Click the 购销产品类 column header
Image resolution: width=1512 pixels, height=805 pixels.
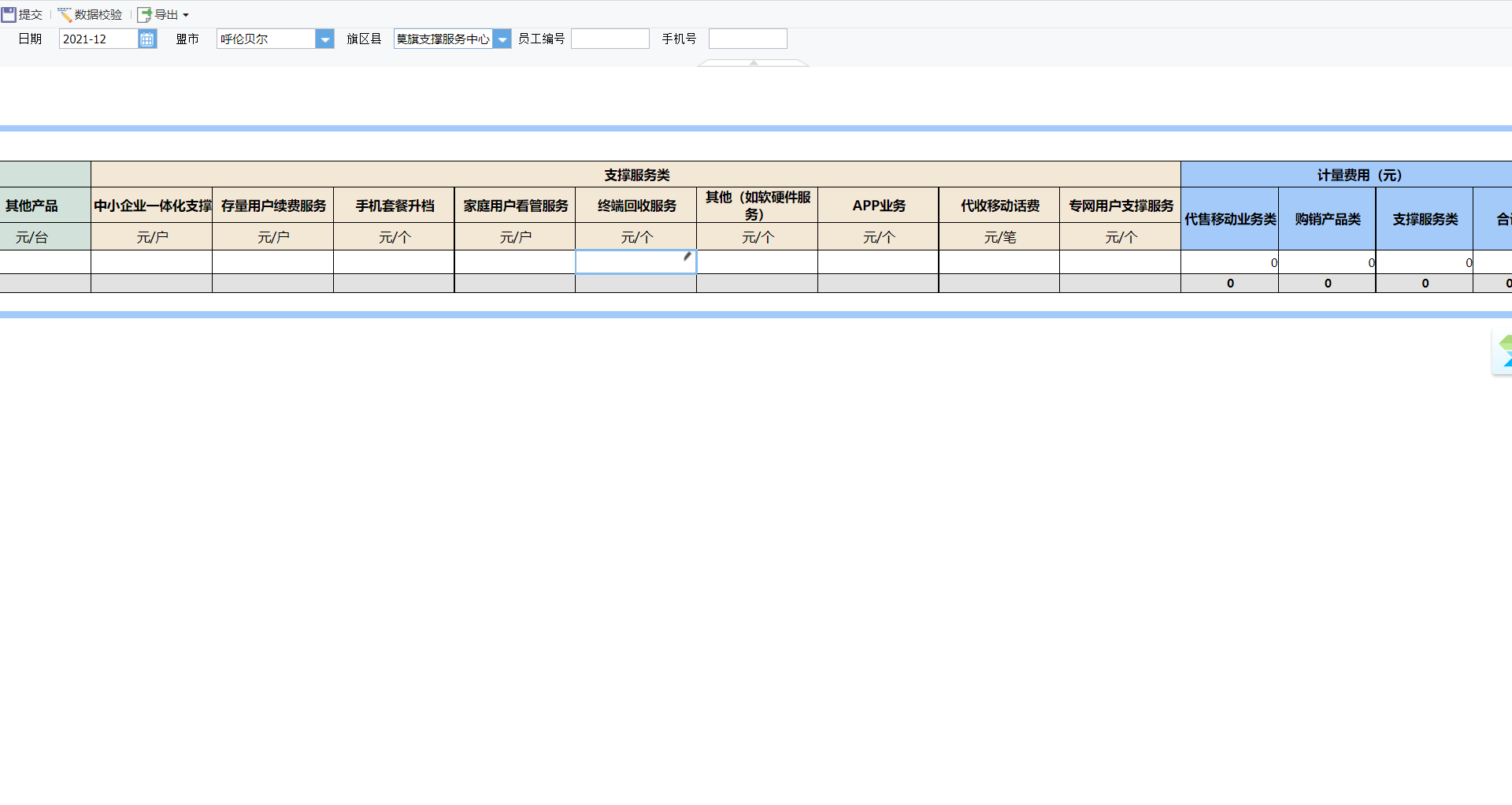coord(1328,219)
